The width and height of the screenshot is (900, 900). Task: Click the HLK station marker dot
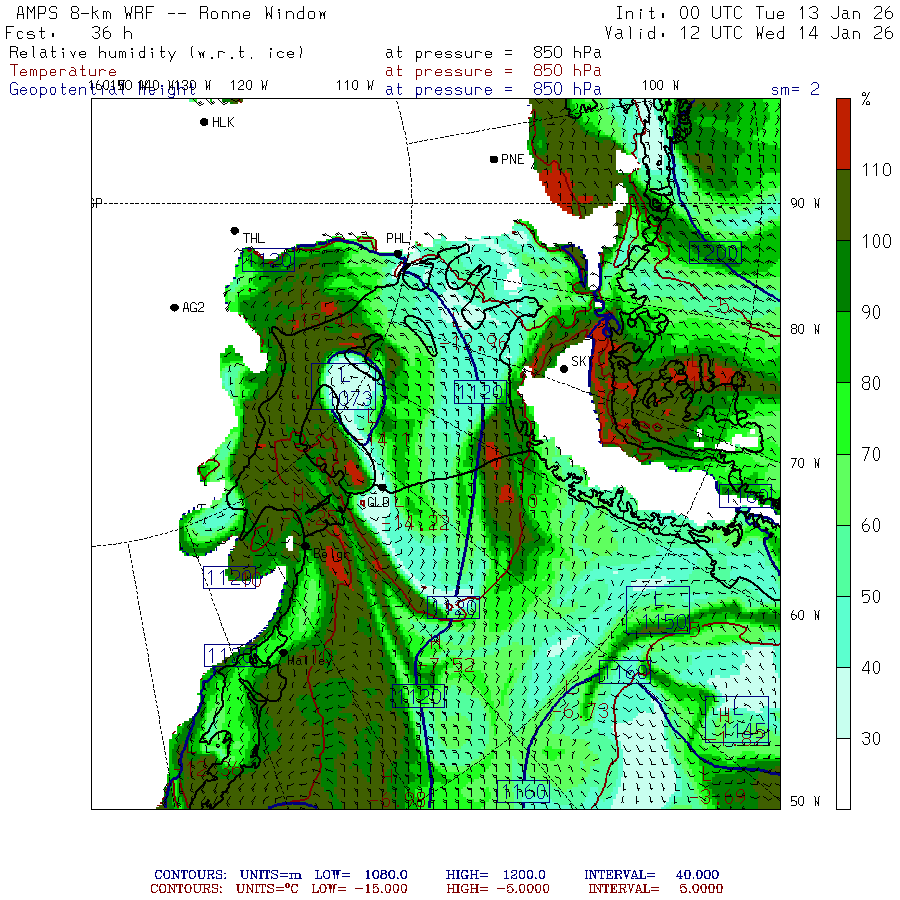tap(204, 122)
